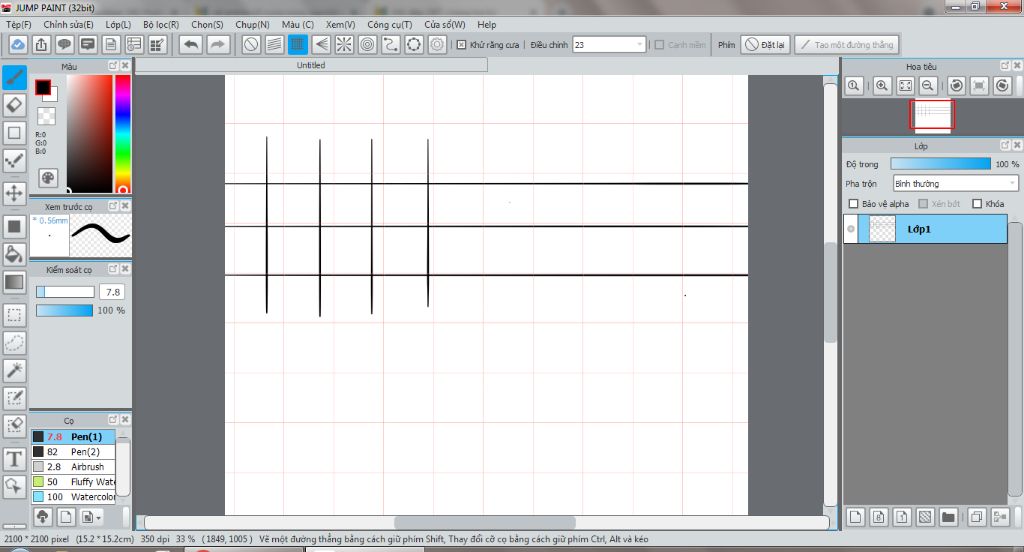Image resolution: width=1024 pixels, height=552 pixels.
Task: Select the Airbrush brush
Action: (74, 466)
